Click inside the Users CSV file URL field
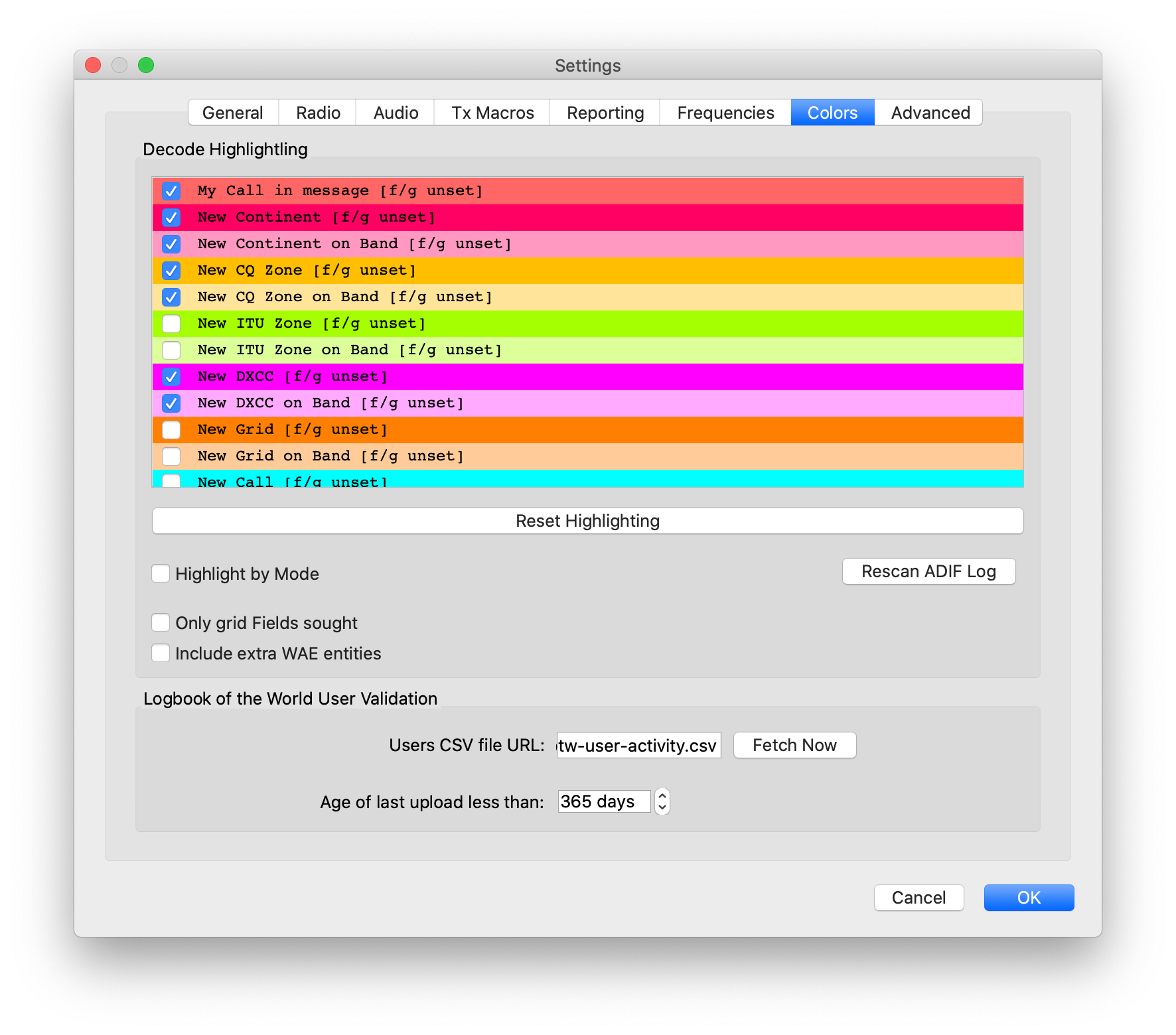 point(638,745)
